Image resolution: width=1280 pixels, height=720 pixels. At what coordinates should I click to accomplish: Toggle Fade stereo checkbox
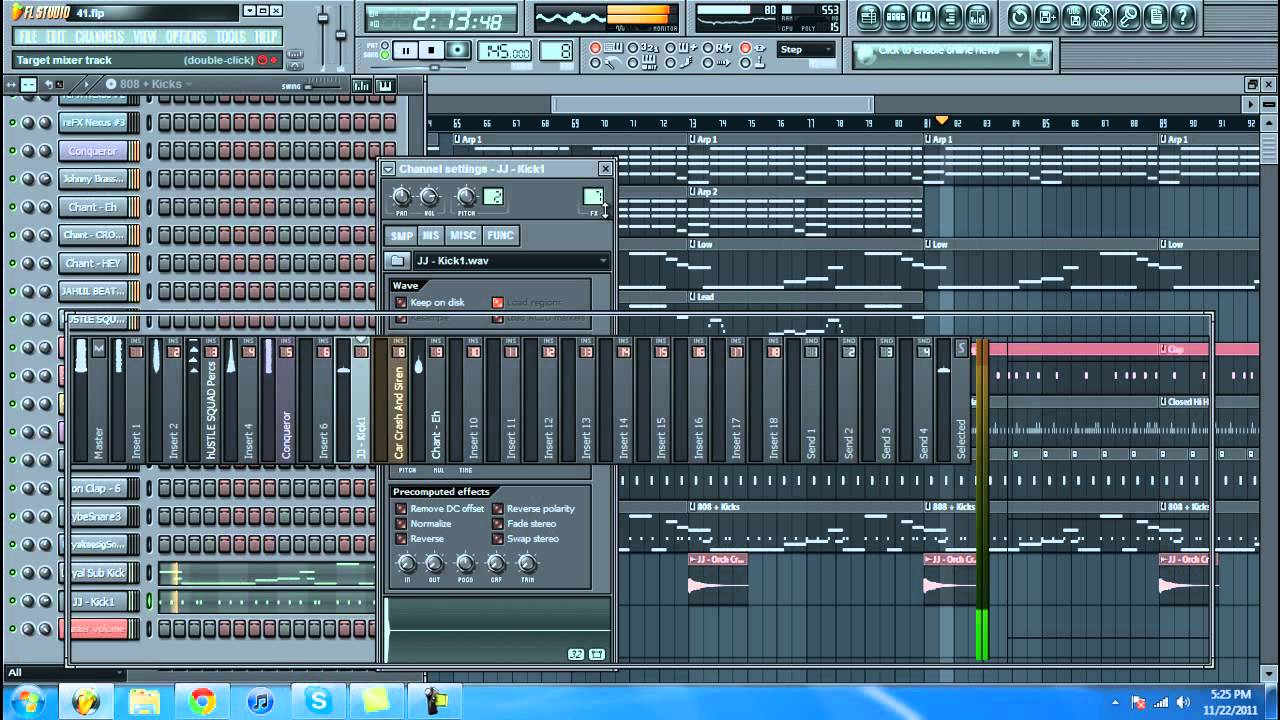[x=498, y=524]
